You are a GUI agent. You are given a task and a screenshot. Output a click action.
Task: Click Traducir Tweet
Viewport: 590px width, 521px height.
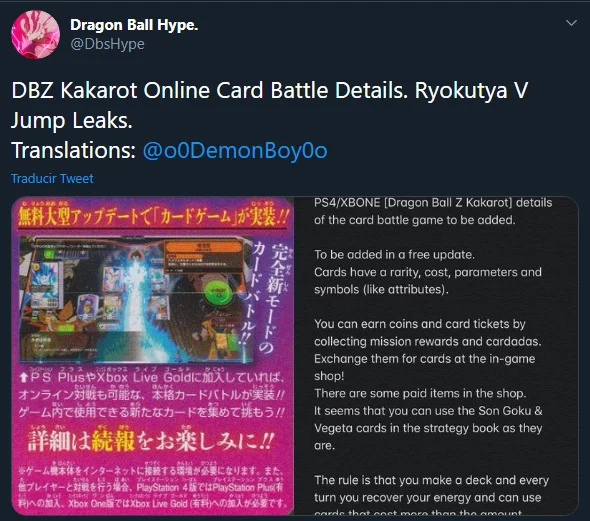tap(52, 178)
